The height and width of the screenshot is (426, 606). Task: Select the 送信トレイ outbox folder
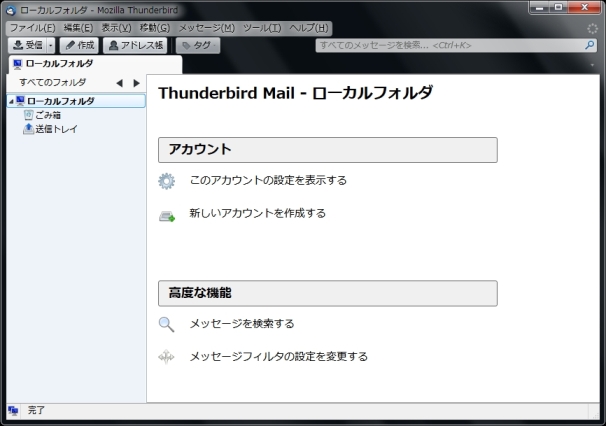[56, 129]
